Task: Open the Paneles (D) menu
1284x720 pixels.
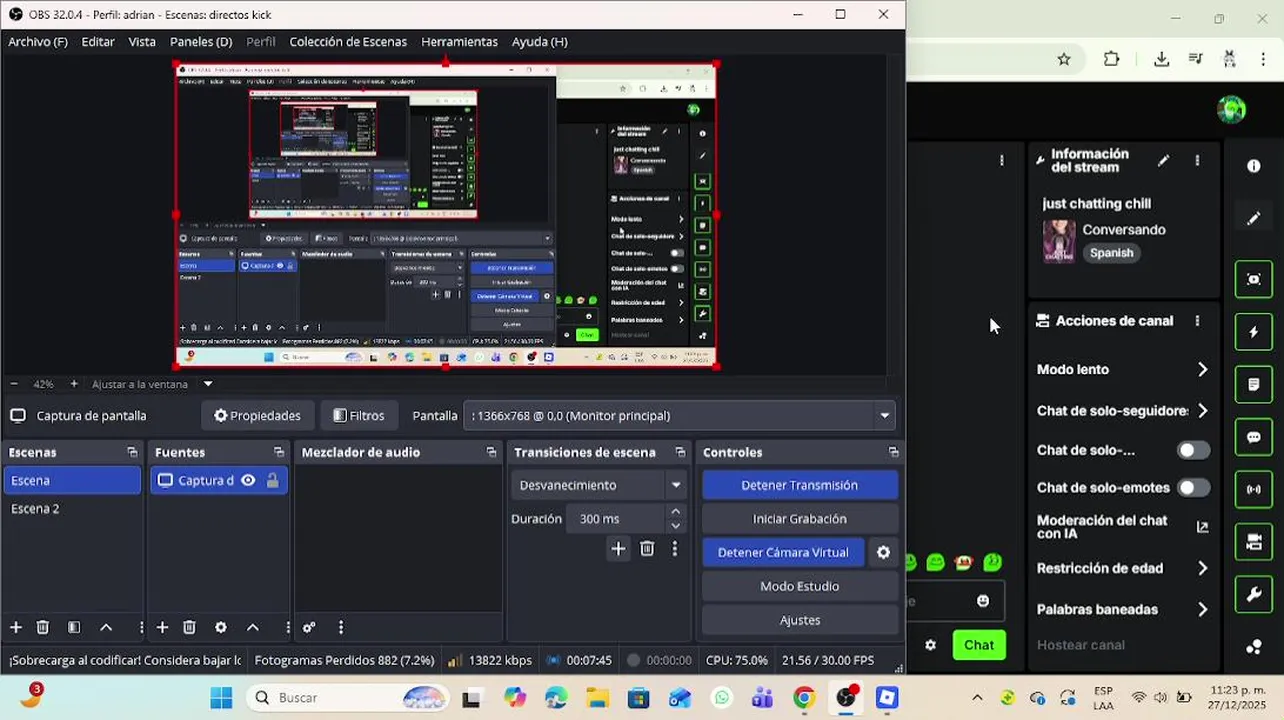Action: (x=201, y=42)
